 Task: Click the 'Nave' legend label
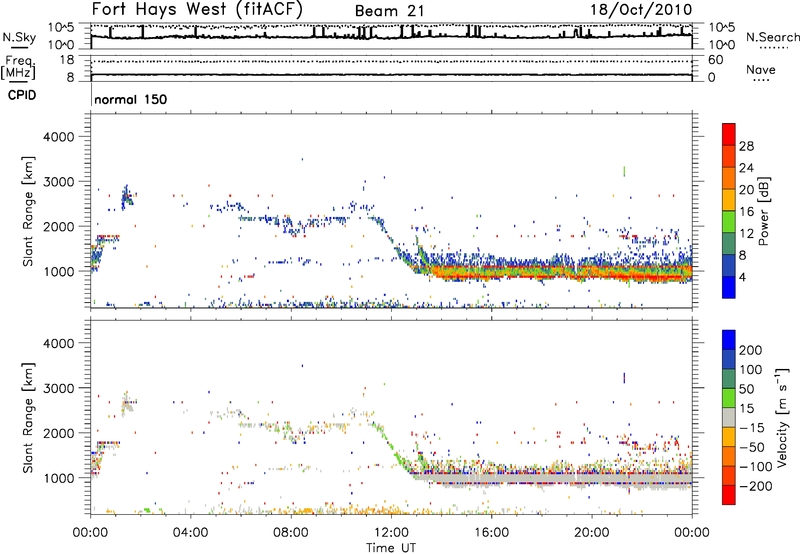pyautogui.click(x=761, y=69)
